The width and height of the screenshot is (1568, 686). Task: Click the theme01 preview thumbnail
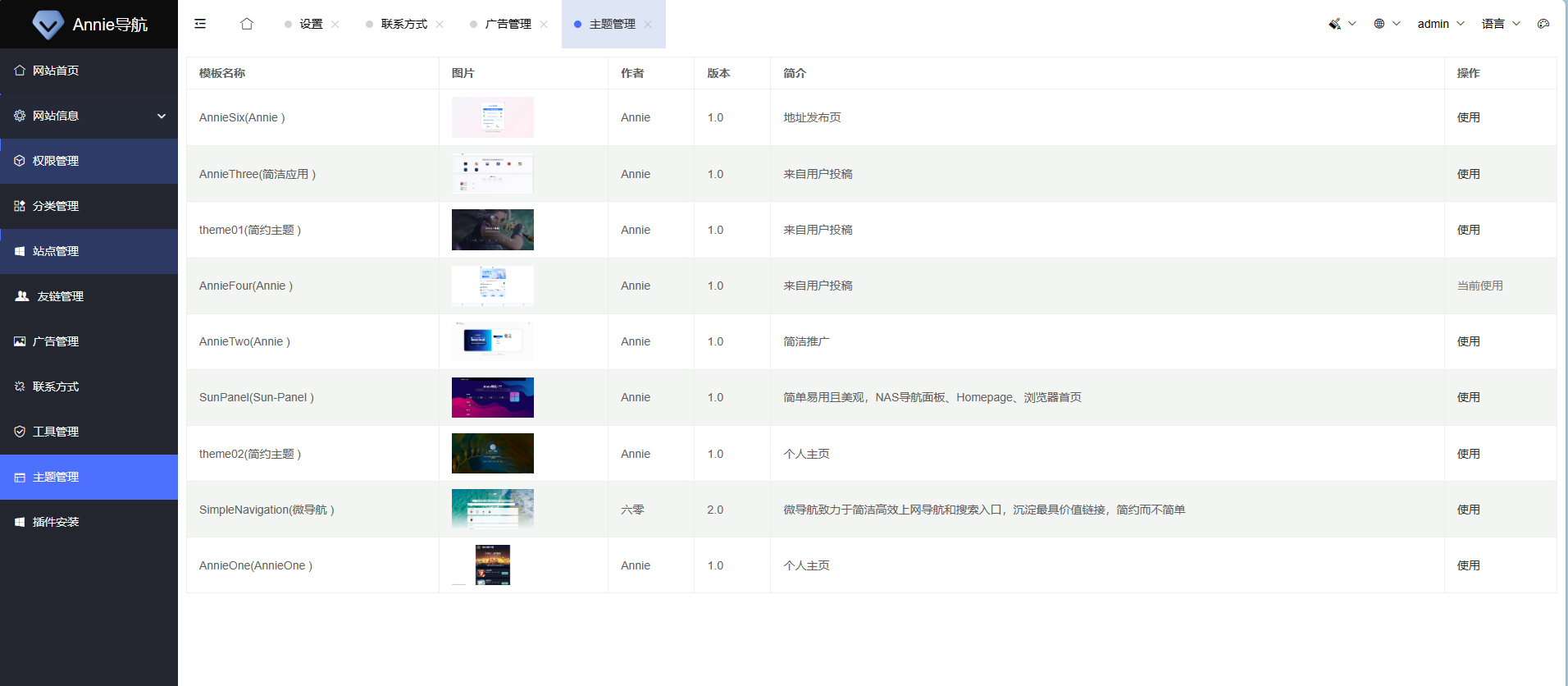[x=492, y=230]
